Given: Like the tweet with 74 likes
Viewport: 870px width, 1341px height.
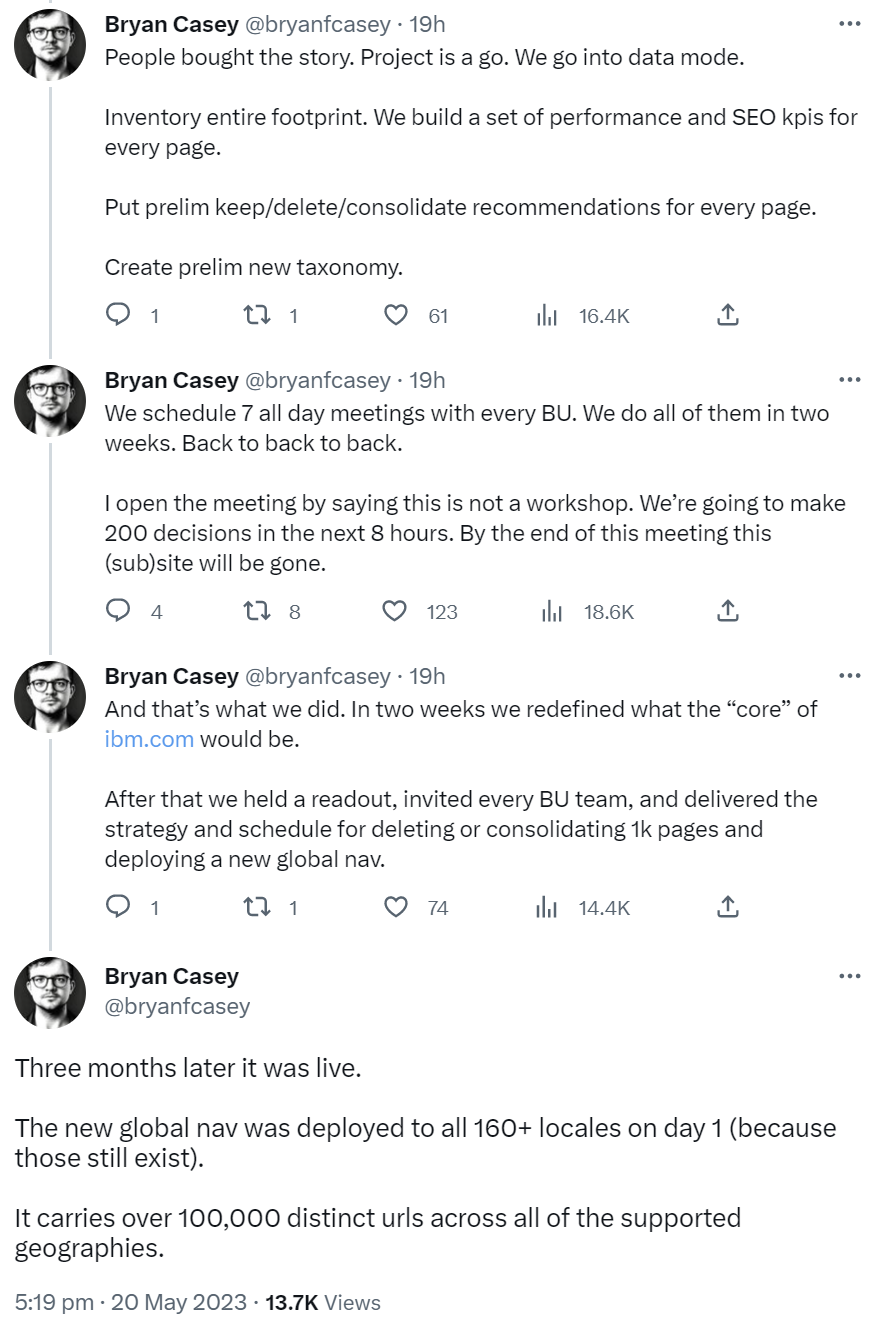Looking at the screenshot, I should 397,907.
